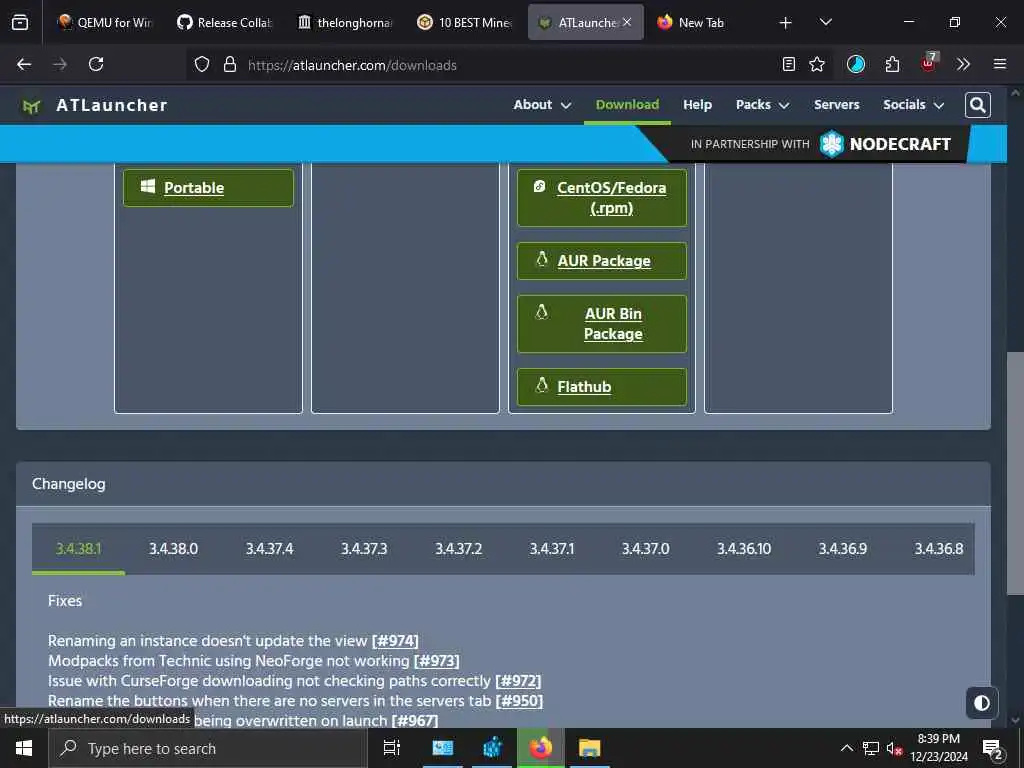Open the AUR Bin Package link
1024x768 pixels.
pyautogui.click(x=601, y=324)
